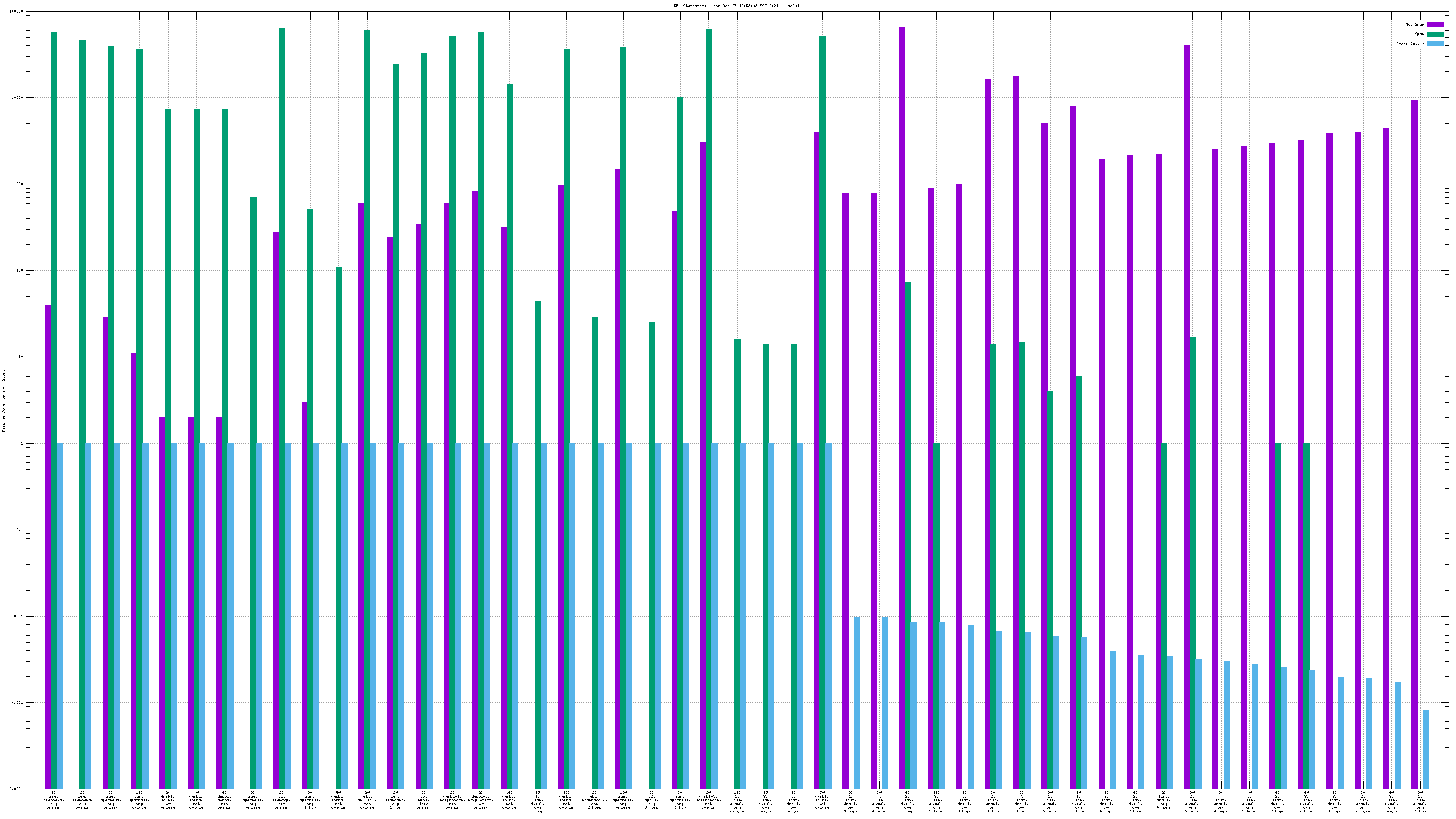
Task: Select the 'Not Spam' legend label text
Action: pyautogui.click(x=1415, y=24)
